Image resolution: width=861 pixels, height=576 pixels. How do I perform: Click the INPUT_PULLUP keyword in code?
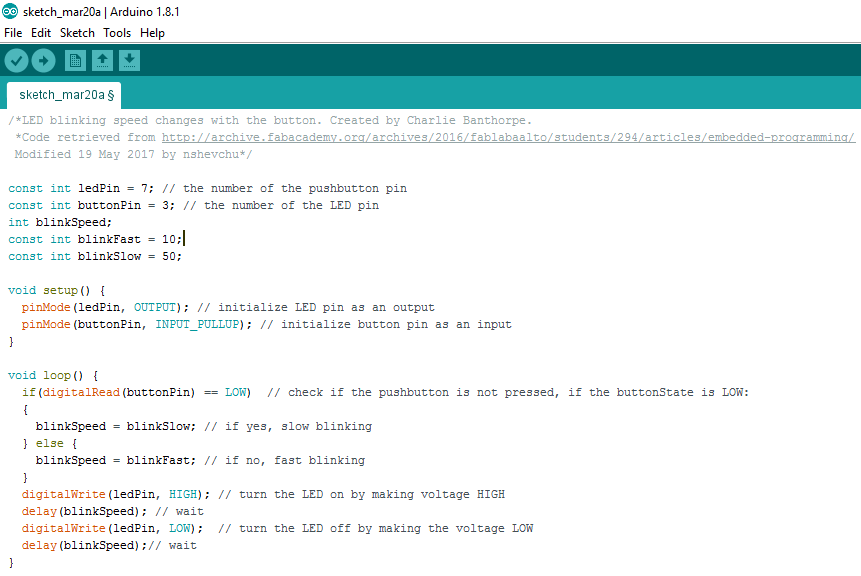(197, 325)
